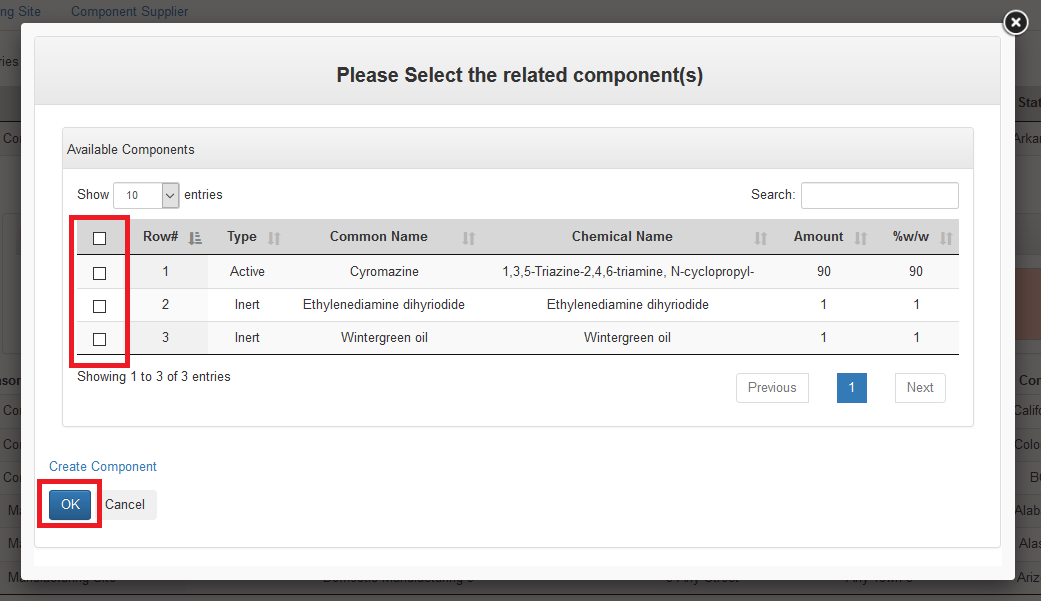Close the dialog with the X icon
This screenshot has height=601, width=1041.
(1015, 22)
